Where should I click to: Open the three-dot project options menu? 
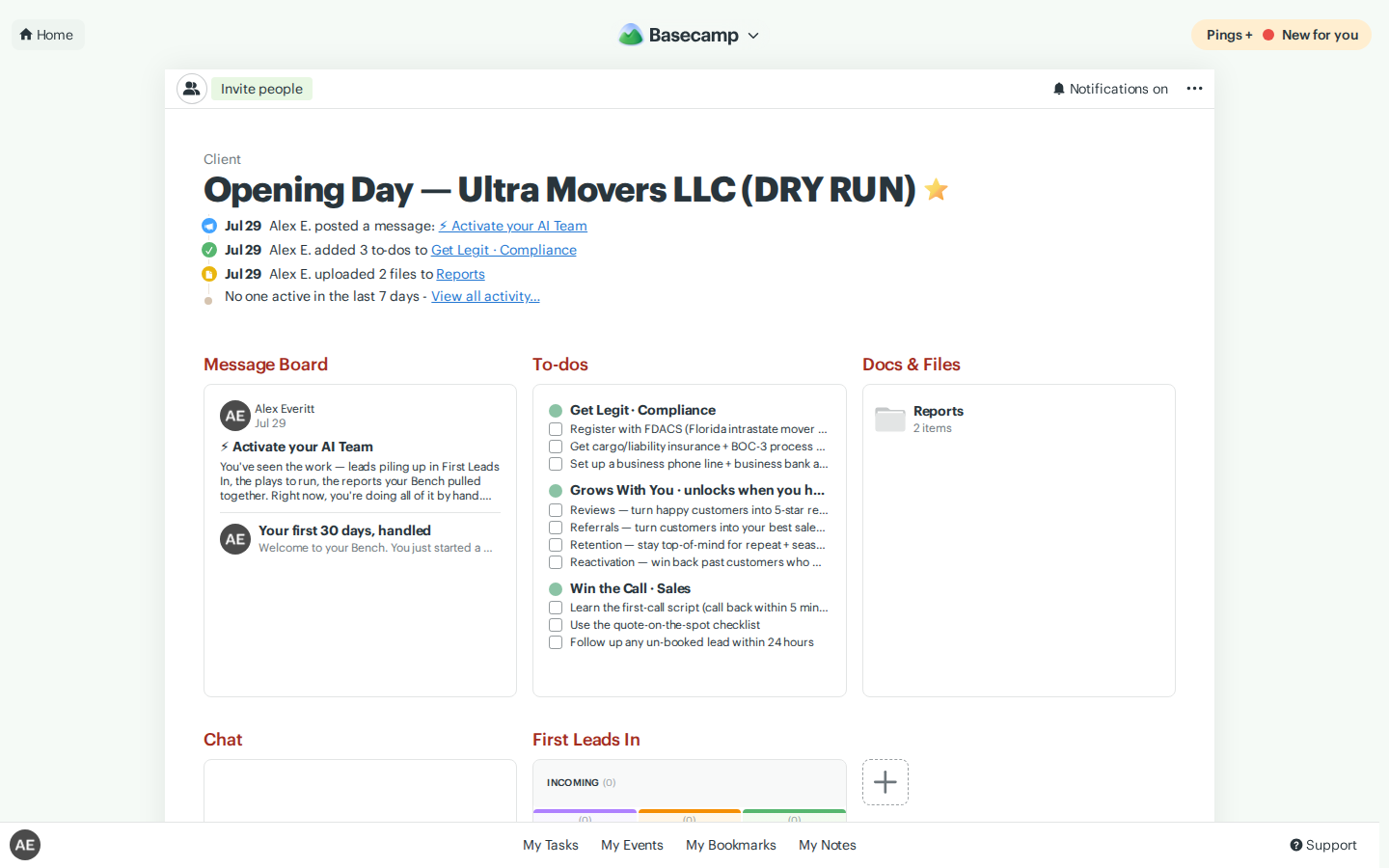pyautogui.click(x=1194, y=89)
